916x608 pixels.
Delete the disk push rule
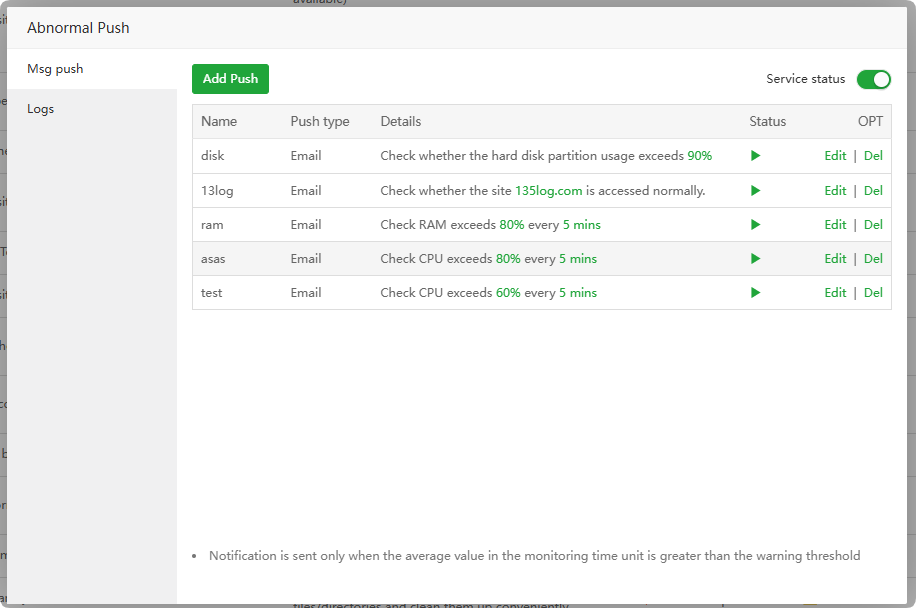(x=873, y=156)
